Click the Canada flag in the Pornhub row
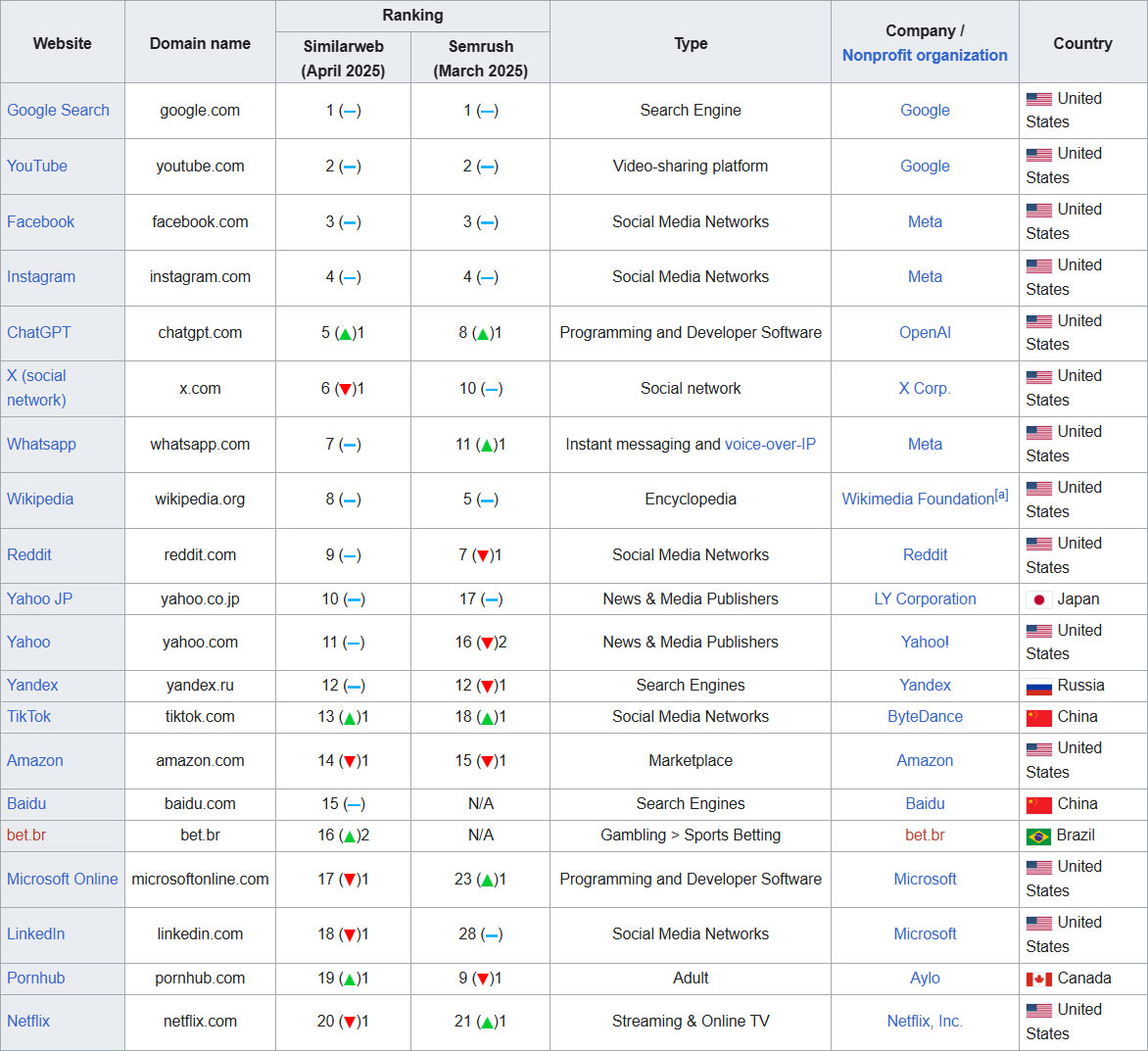 [x=1039, y=979]
